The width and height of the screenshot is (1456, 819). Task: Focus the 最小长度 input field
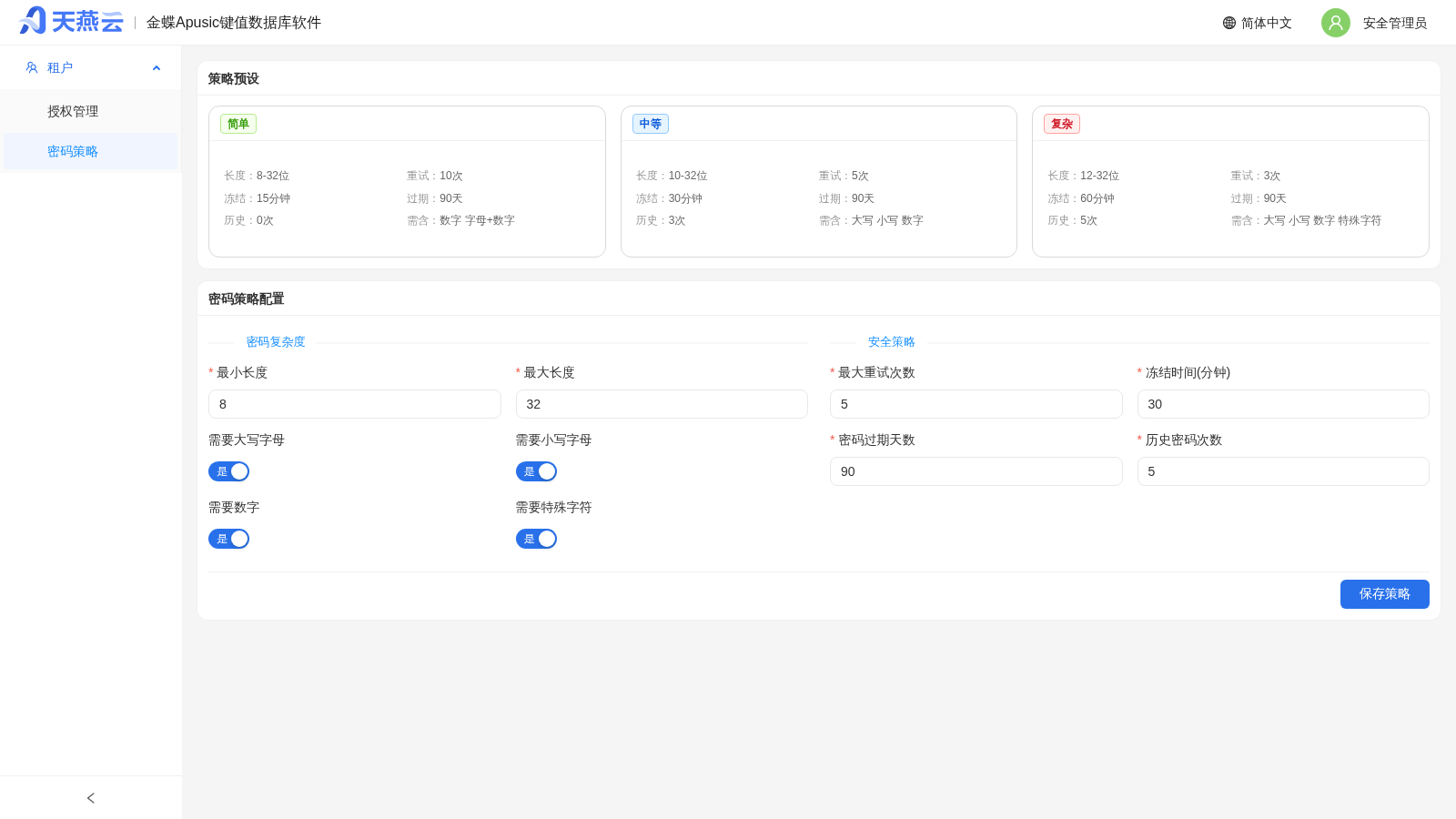click(355, 404)
